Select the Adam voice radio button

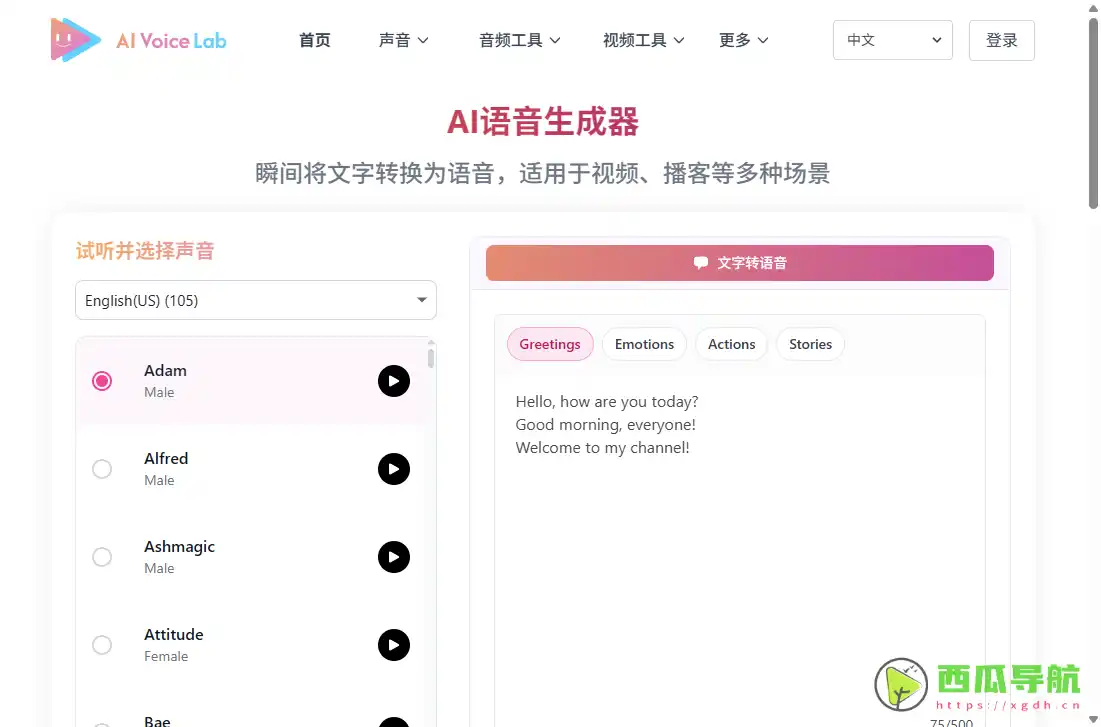coord(102,381)
